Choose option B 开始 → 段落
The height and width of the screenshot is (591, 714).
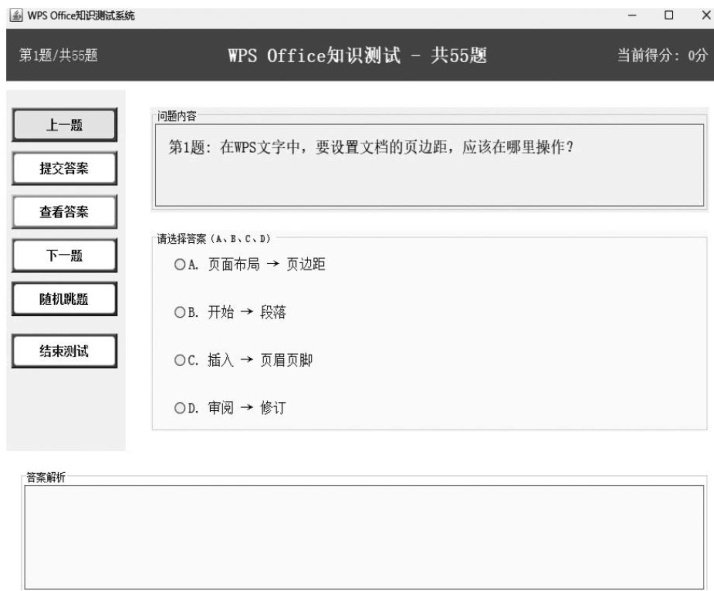pos(181,313)
